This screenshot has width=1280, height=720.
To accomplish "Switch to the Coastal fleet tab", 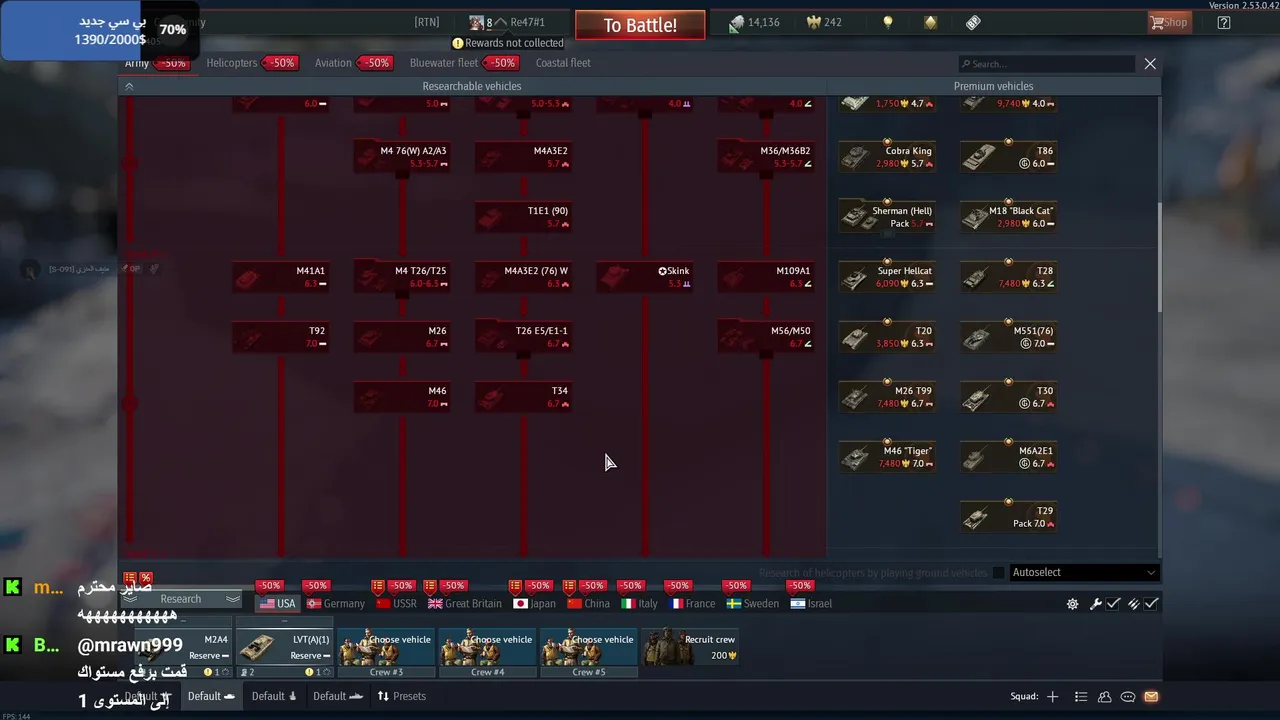I will 563,63.
